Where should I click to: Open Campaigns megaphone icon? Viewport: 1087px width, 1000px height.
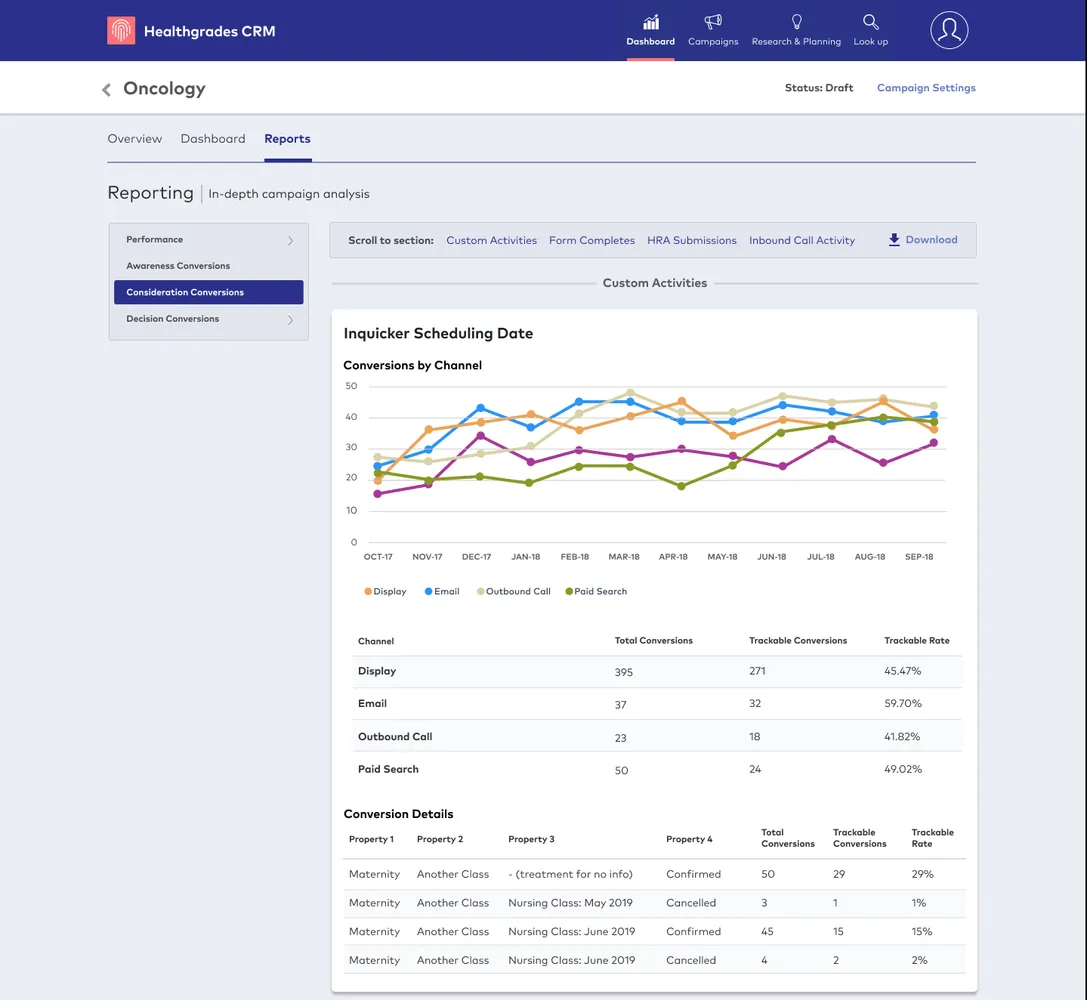pos(713,22)
